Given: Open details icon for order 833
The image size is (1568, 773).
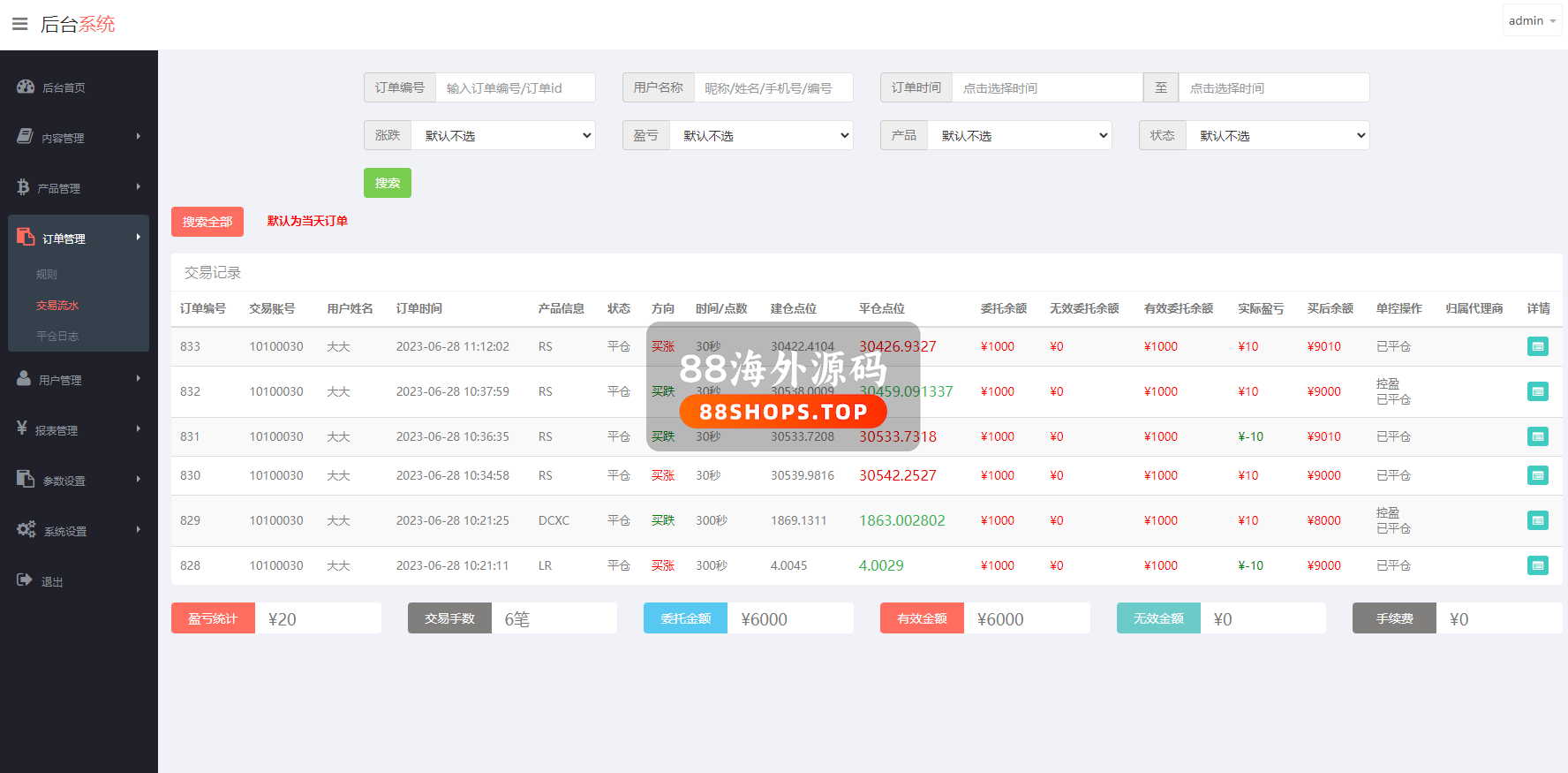Looking at the screenshot, I should click(x=1537, y=347).
